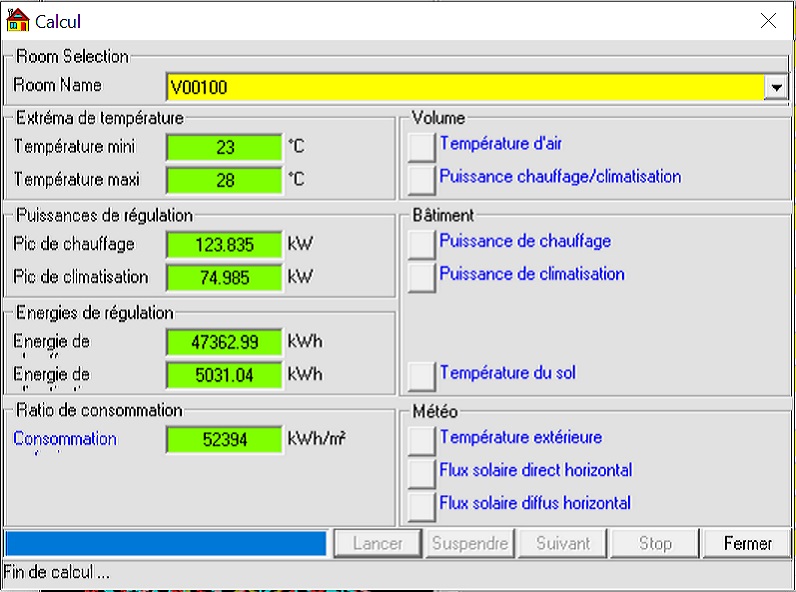
Task: Toggle the Puissance de climatisation square button
Action: tap(422, 277)
